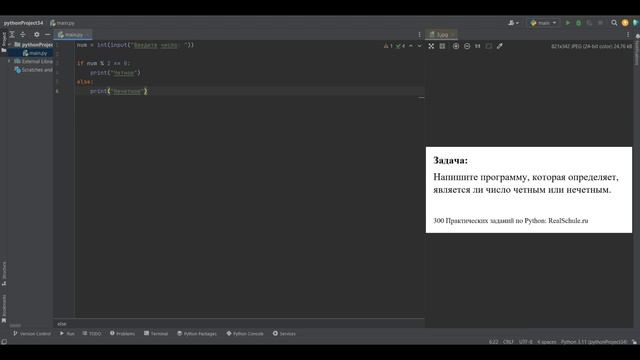Click the Debug bug icon in toolbar
Viewport: 640px width, 360px height.
click(578, 23)
